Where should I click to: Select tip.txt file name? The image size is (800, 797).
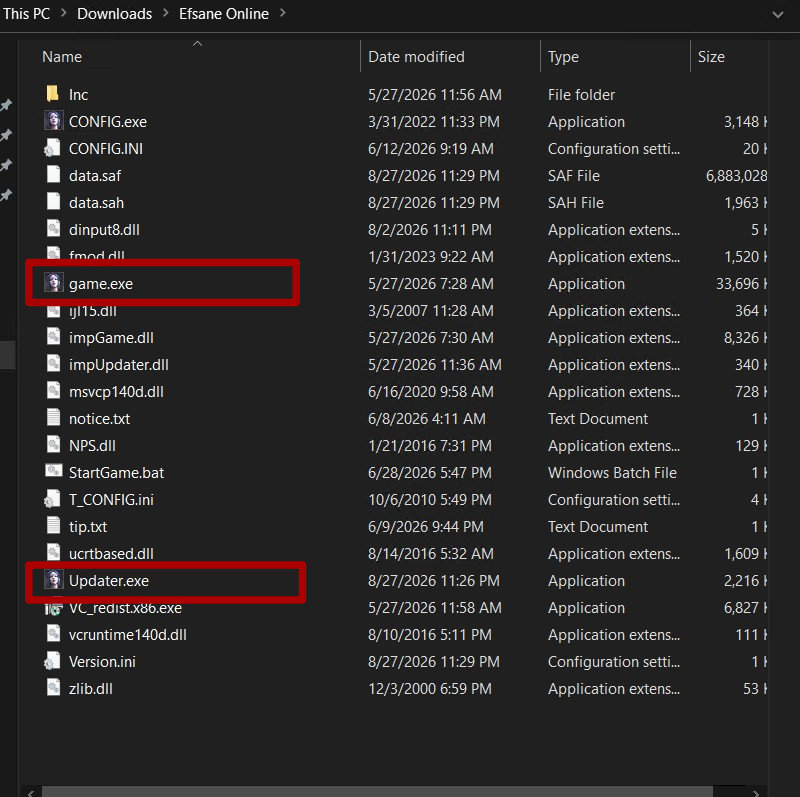(88, 527)
